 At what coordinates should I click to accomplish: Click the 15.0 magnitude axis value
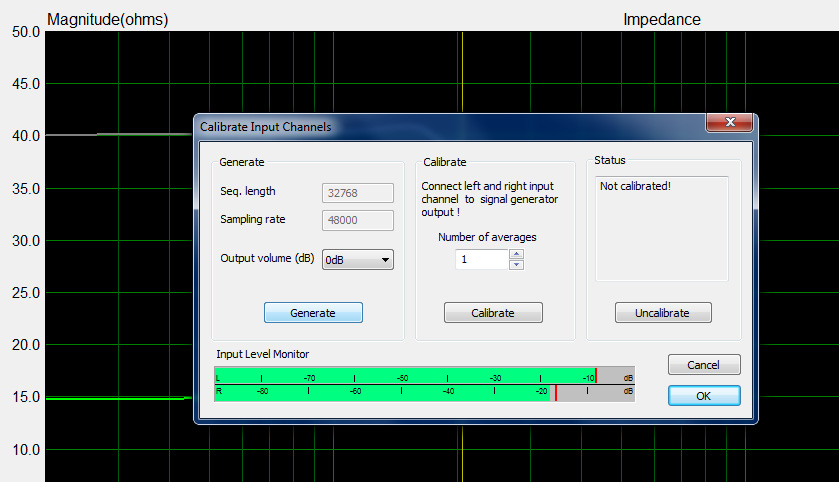click(x=26, y=397)
